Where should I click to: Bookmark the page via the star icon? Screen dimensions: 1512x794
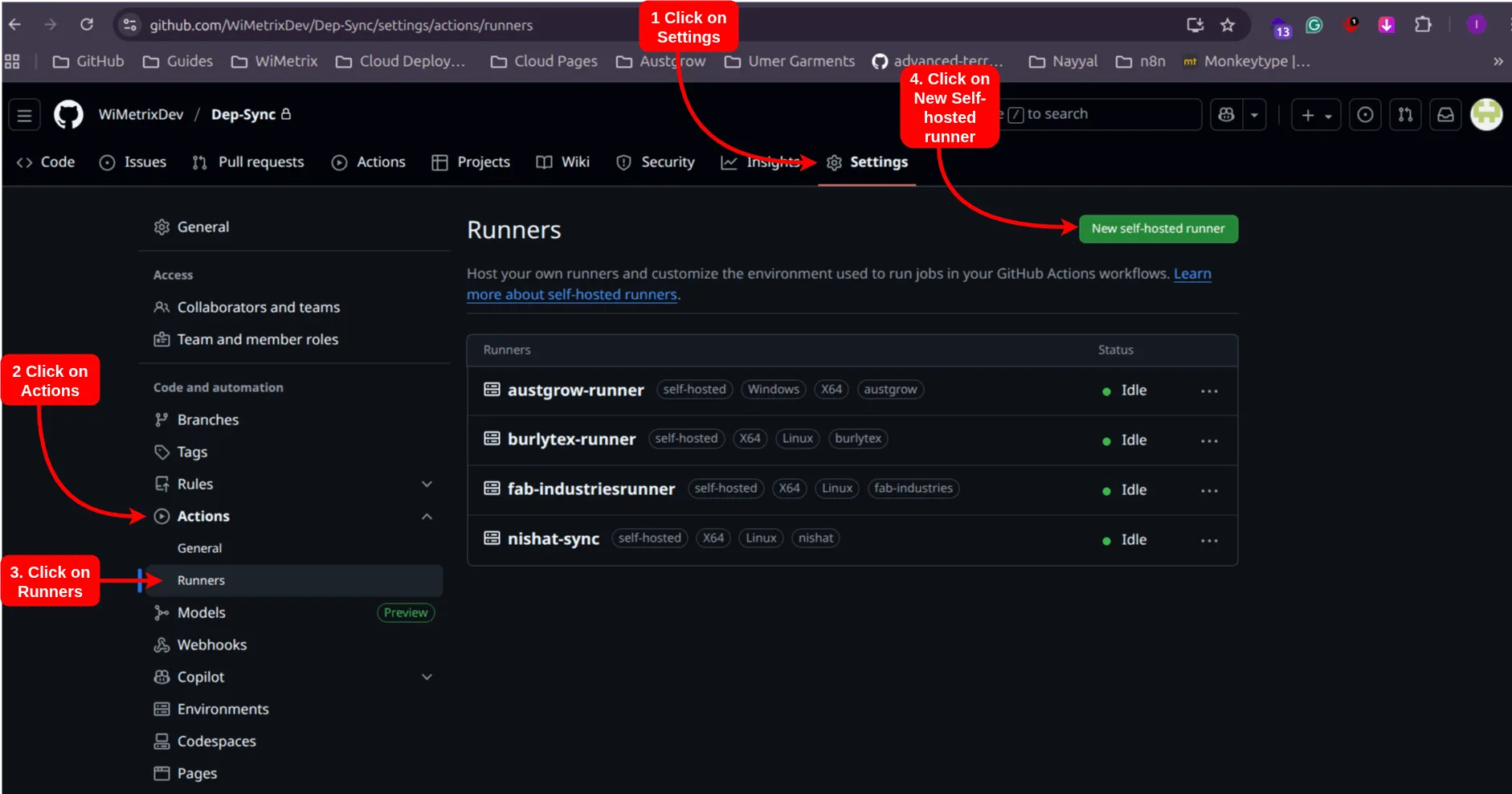(x=1228, y=24)
